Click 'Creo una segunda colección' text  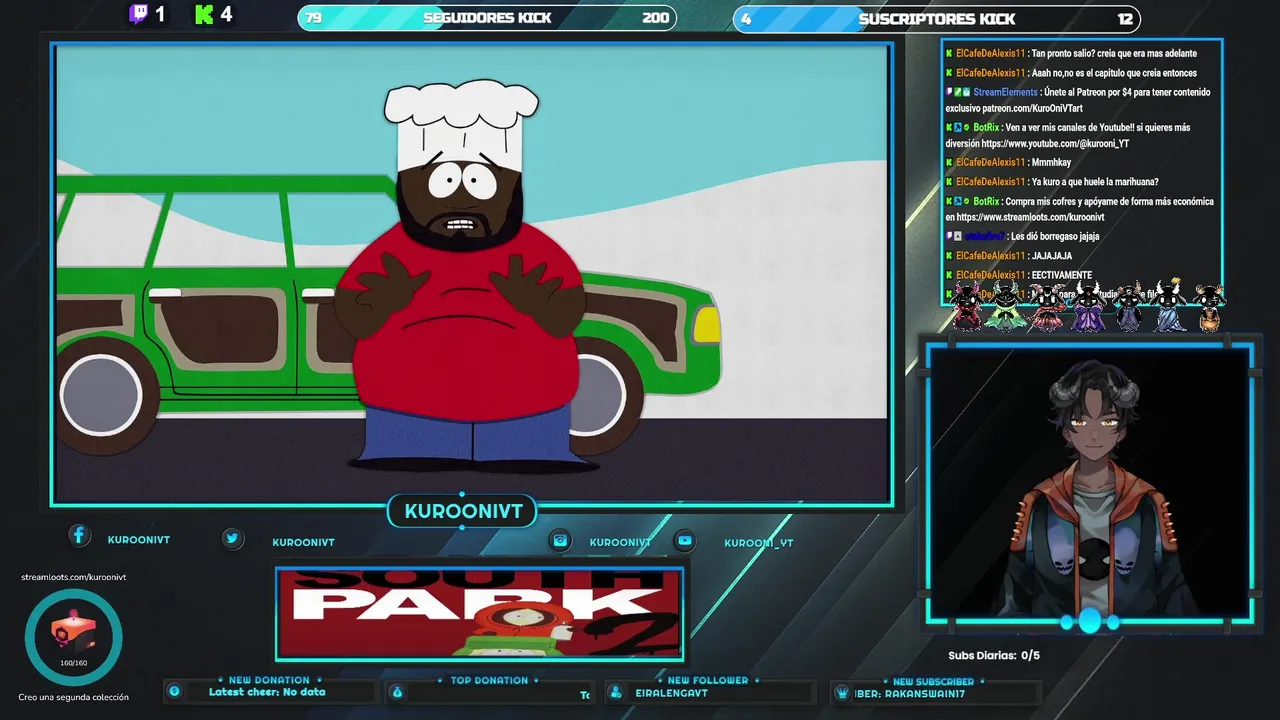[x=74, y=698]
